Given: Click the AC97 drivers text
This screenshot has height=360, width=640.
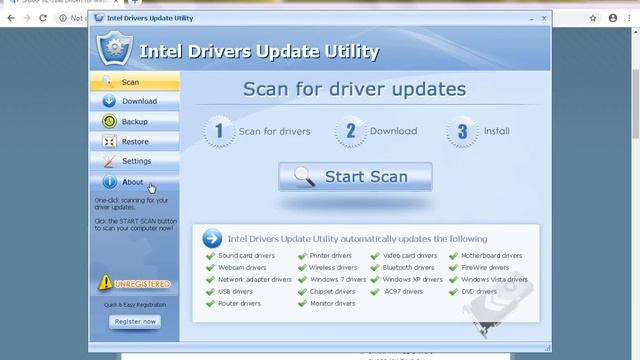Looking at the screenshot, I should [404, 291].
